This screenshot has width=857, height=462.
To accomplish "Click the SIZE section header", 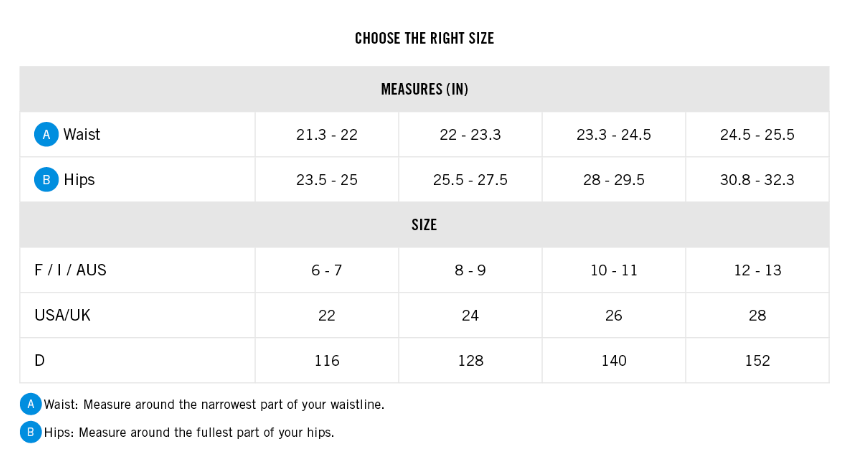I will click(x=424, y=225).
